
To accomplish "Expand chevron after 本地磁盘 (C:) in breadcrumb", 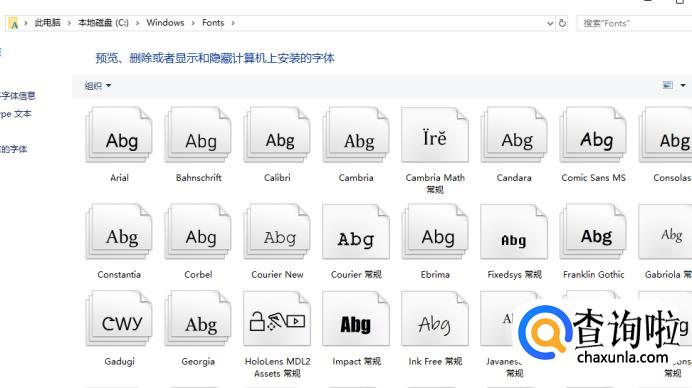I will pos(137,23).
